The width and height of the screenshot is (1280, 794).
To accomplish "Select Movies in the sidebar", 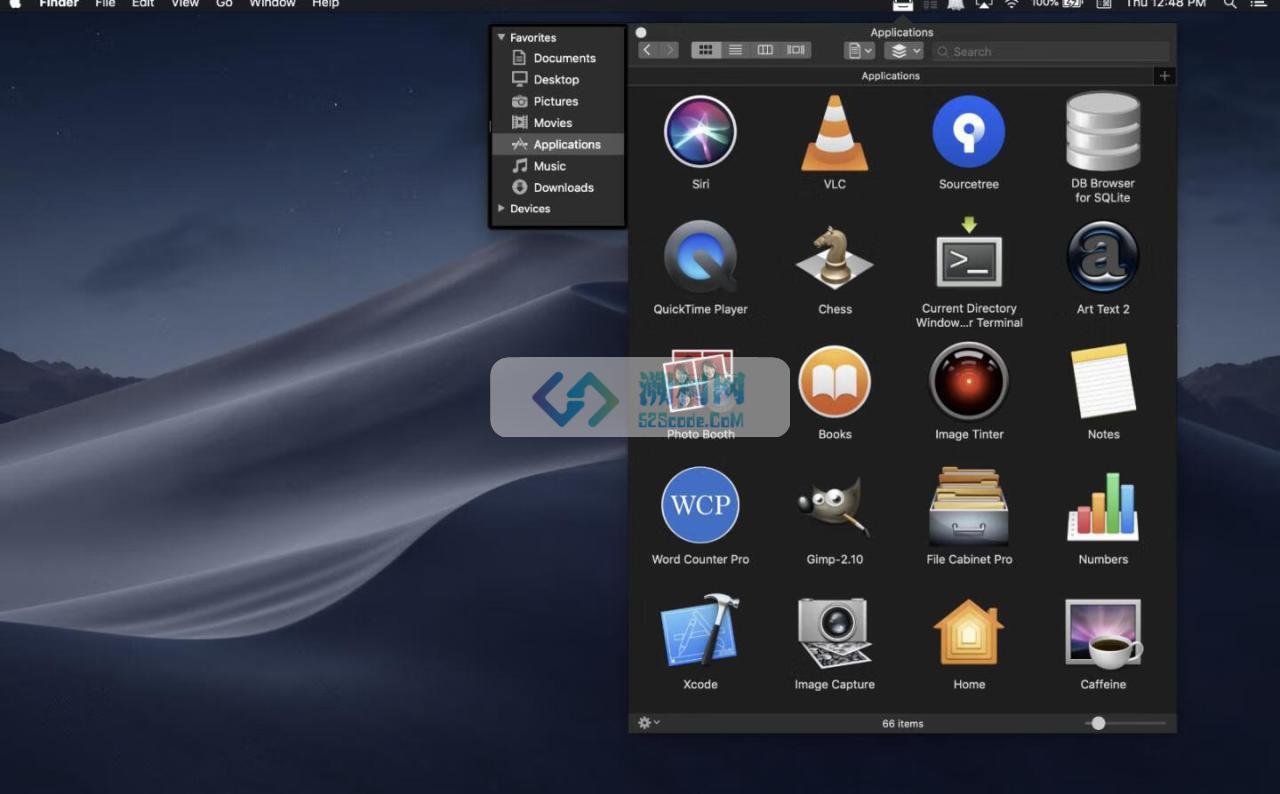I will 558,123.
